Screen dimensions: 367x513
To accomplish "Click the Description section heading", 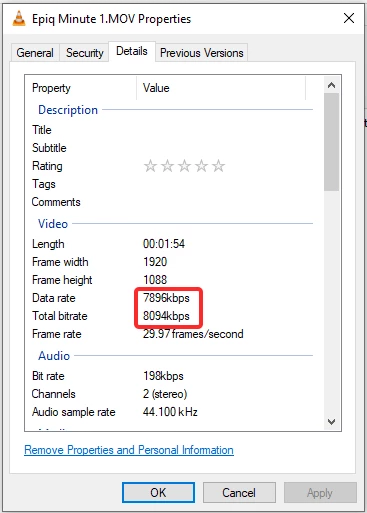I will coord(68,110).
